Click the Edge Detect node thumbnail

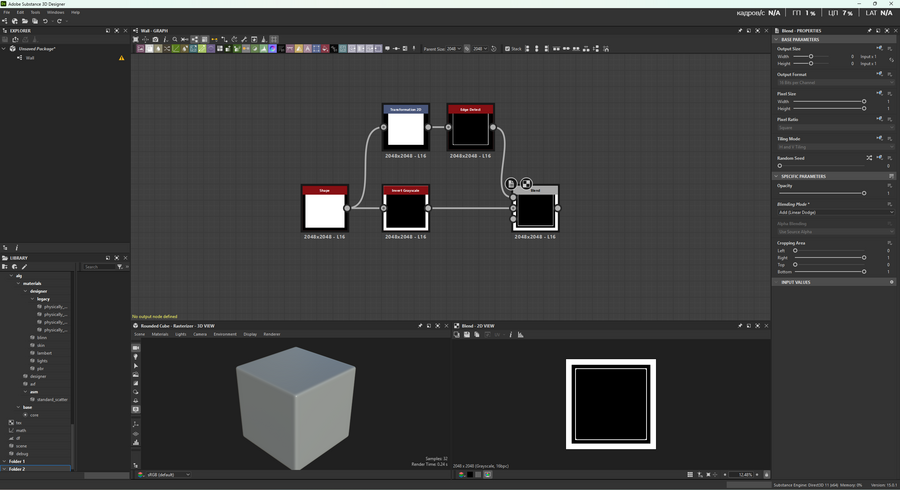pos(470,130)
